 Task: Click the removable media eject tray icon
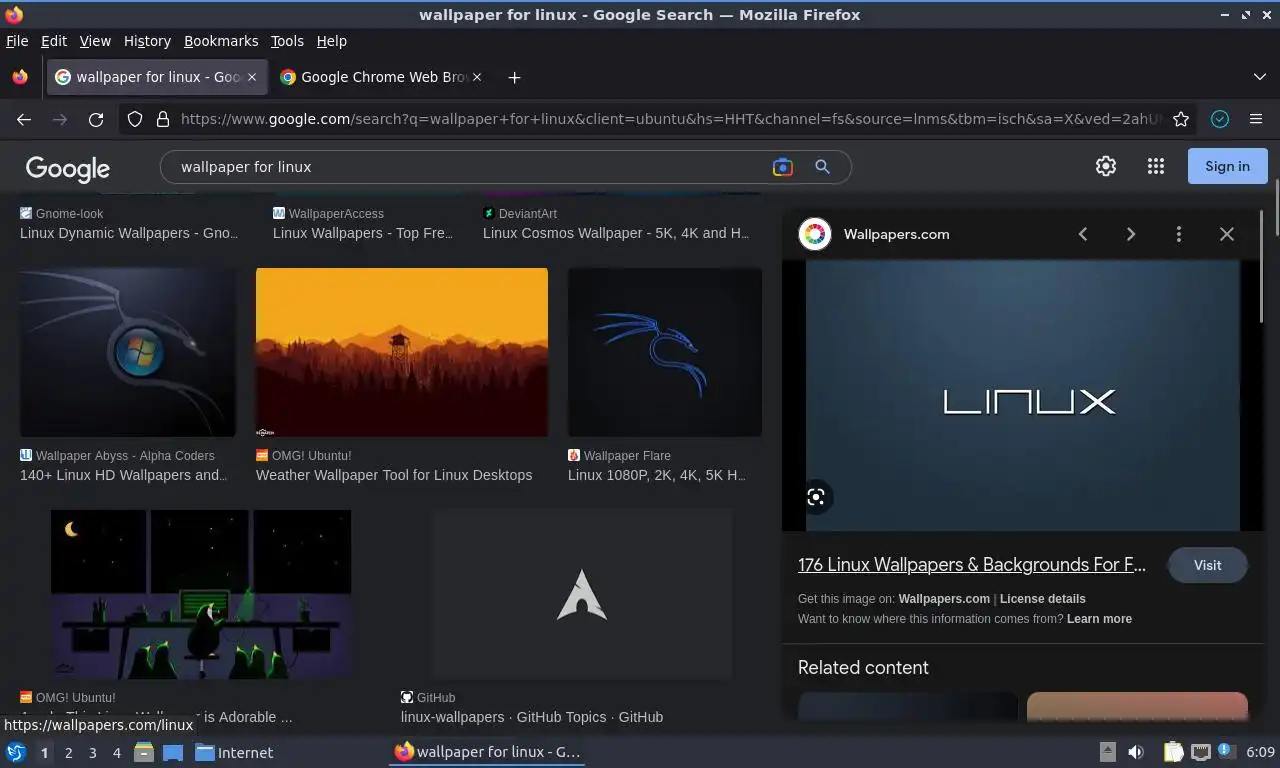[1107, 752]
